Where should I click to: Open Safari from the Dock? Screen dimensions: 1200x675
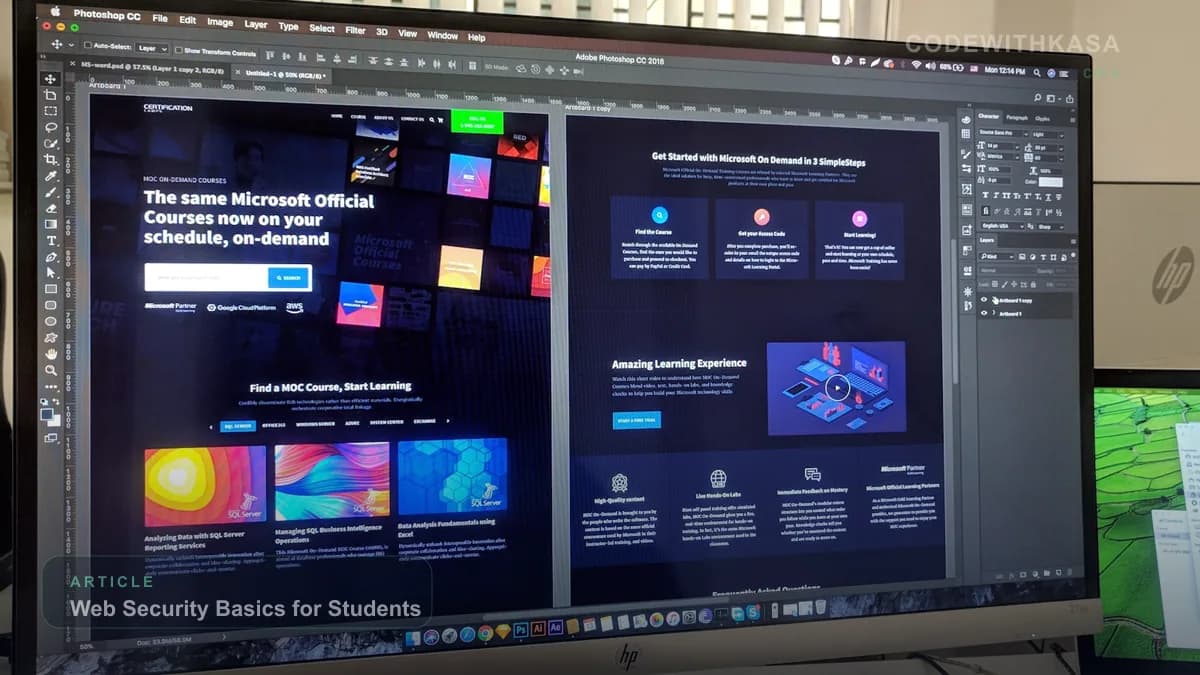coord(467,635)
